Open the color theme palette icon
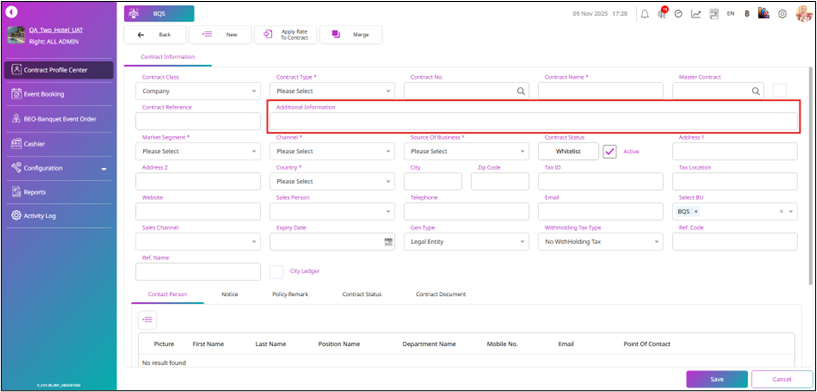 (x=763, y=14)
